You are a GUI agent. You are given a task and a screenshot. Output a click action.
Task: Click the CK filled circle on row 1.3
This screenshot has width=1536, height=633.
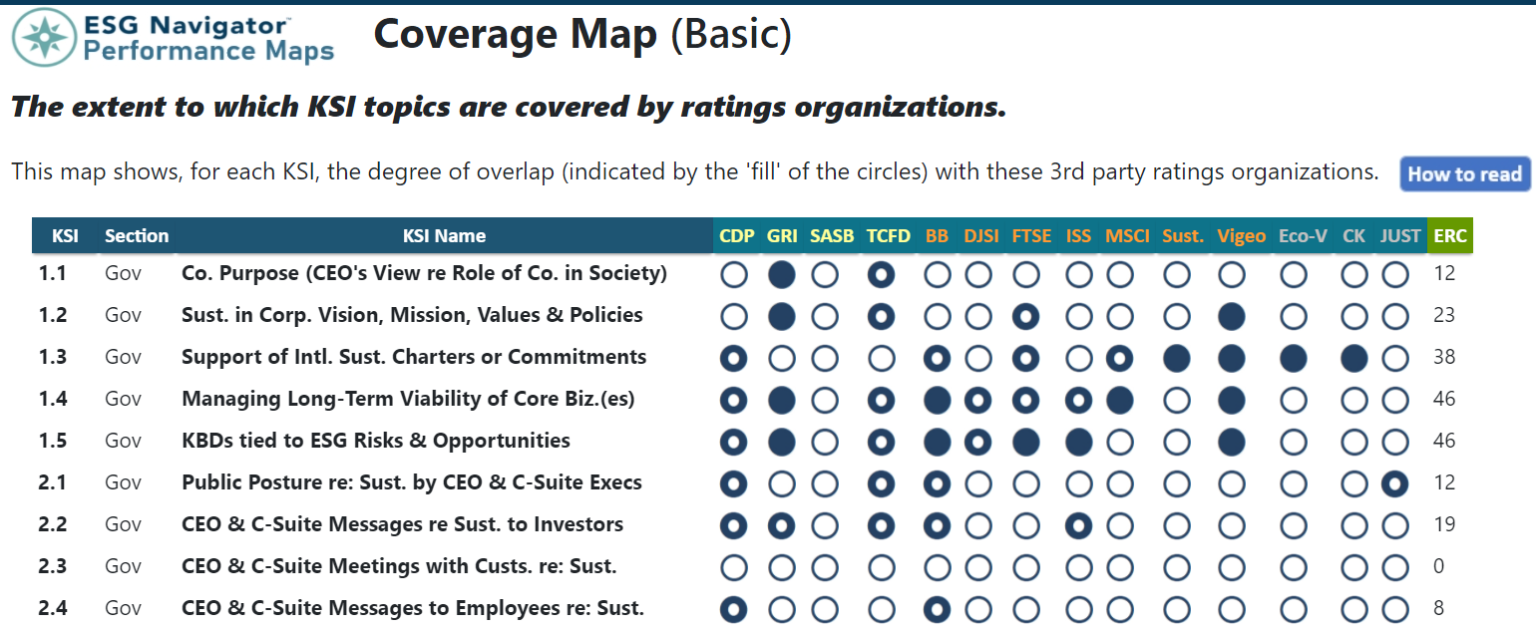[x=1352, y=357]
